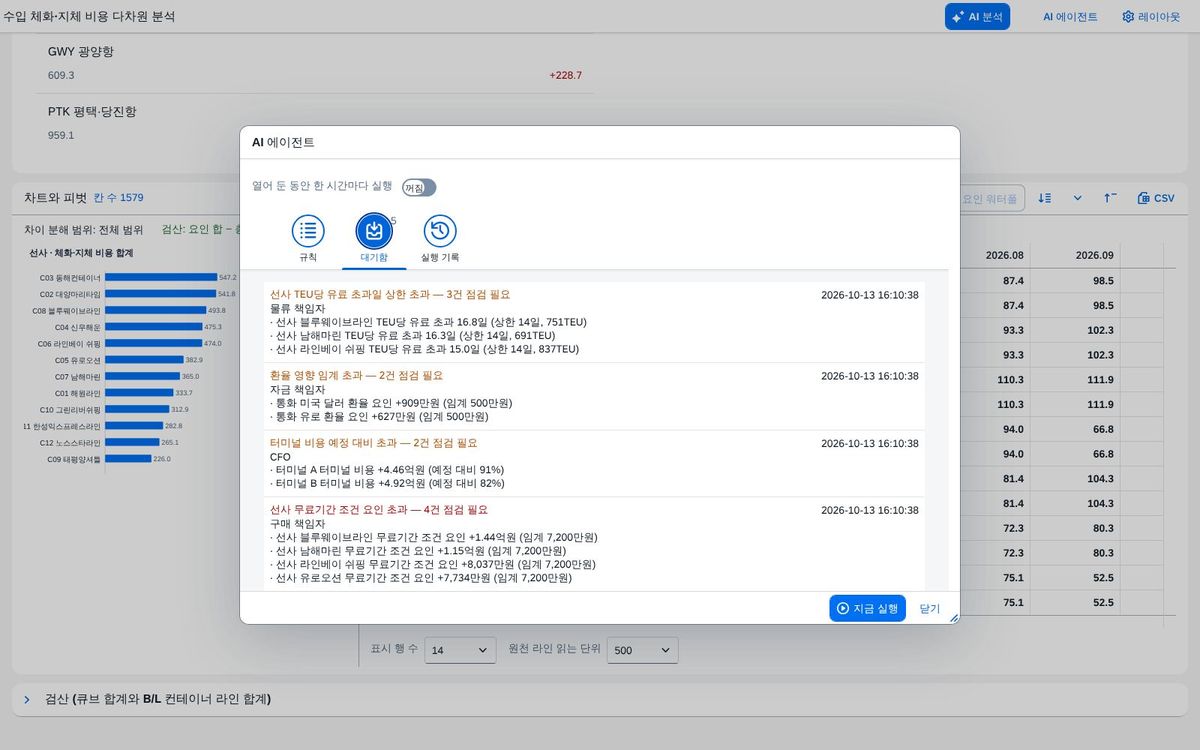Click the +228.7 difference value
The width and height of the screenshot is (1200, 750).
[x=565, y=76]
